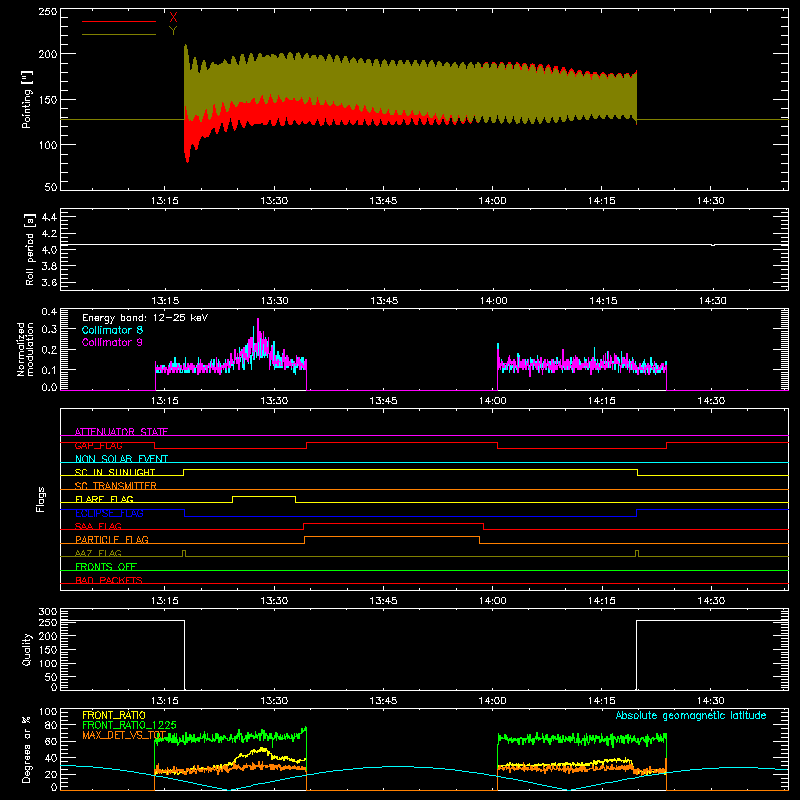This screenshot has height=800, width=800.
Task: Select the GAP_FLAG label
Action: pyautogui.click(x=98, y=445)
